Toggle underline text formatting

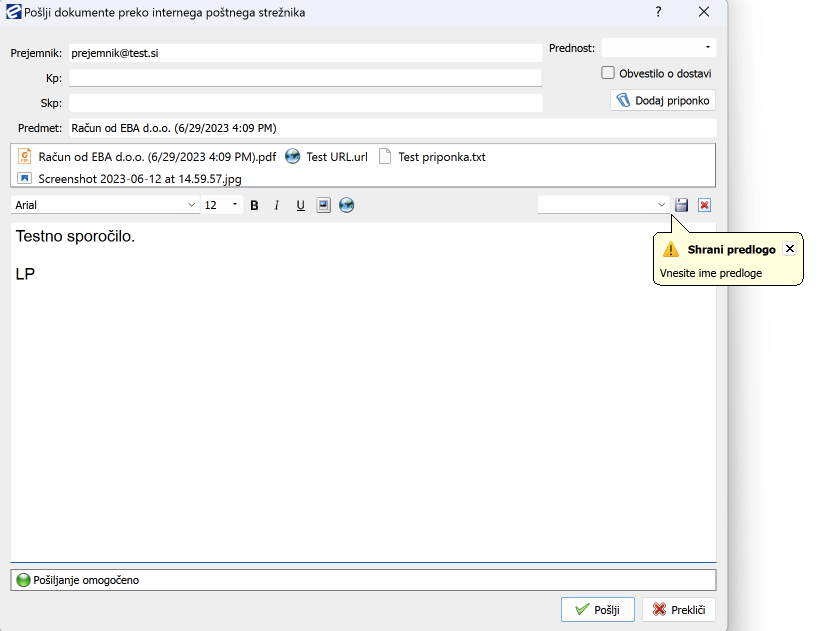[x=300, y=205]
